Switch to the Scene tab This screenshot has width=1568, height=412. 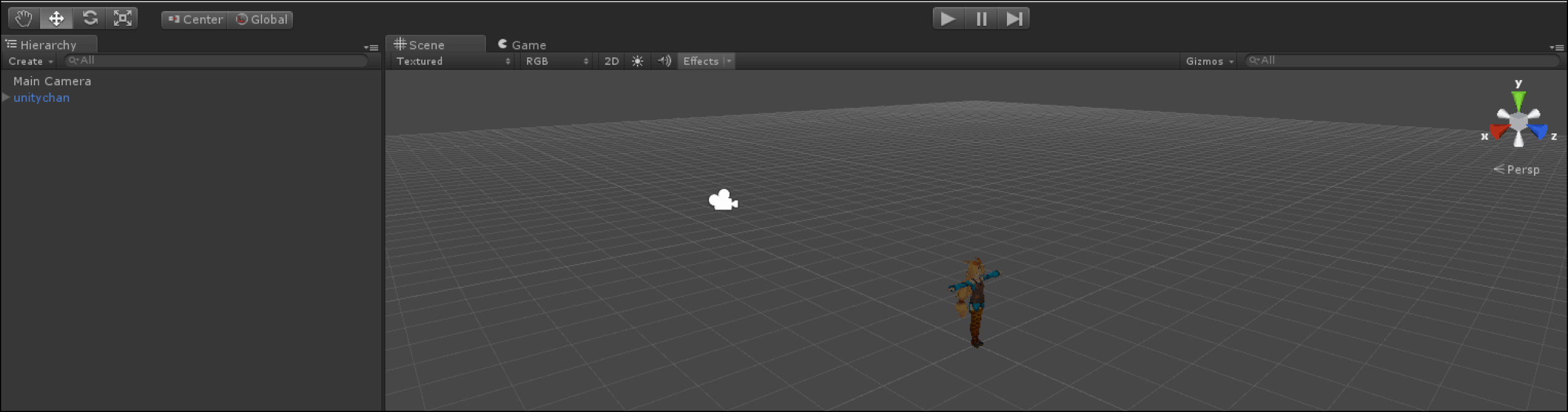tap(435, 44)
